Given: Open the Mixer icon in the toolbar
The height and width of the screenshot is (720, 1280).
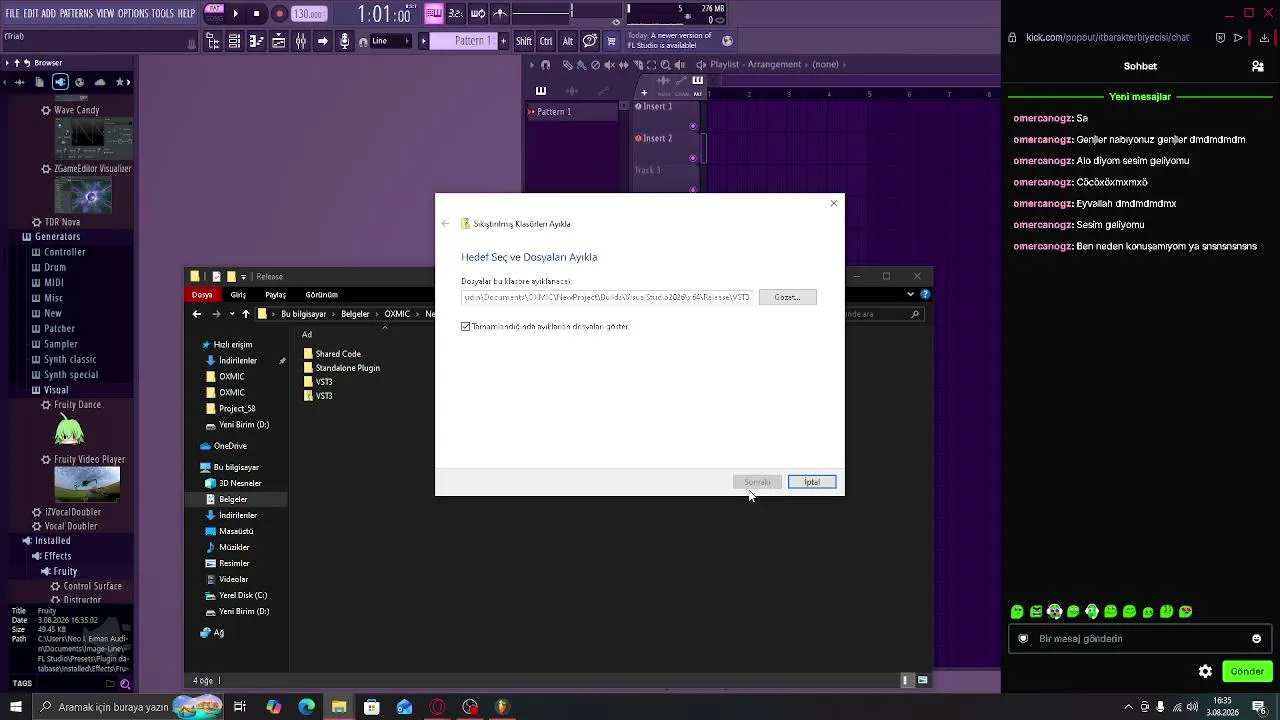Looking at the screenshot, I should pyautogui.click(x=300, y=41).
